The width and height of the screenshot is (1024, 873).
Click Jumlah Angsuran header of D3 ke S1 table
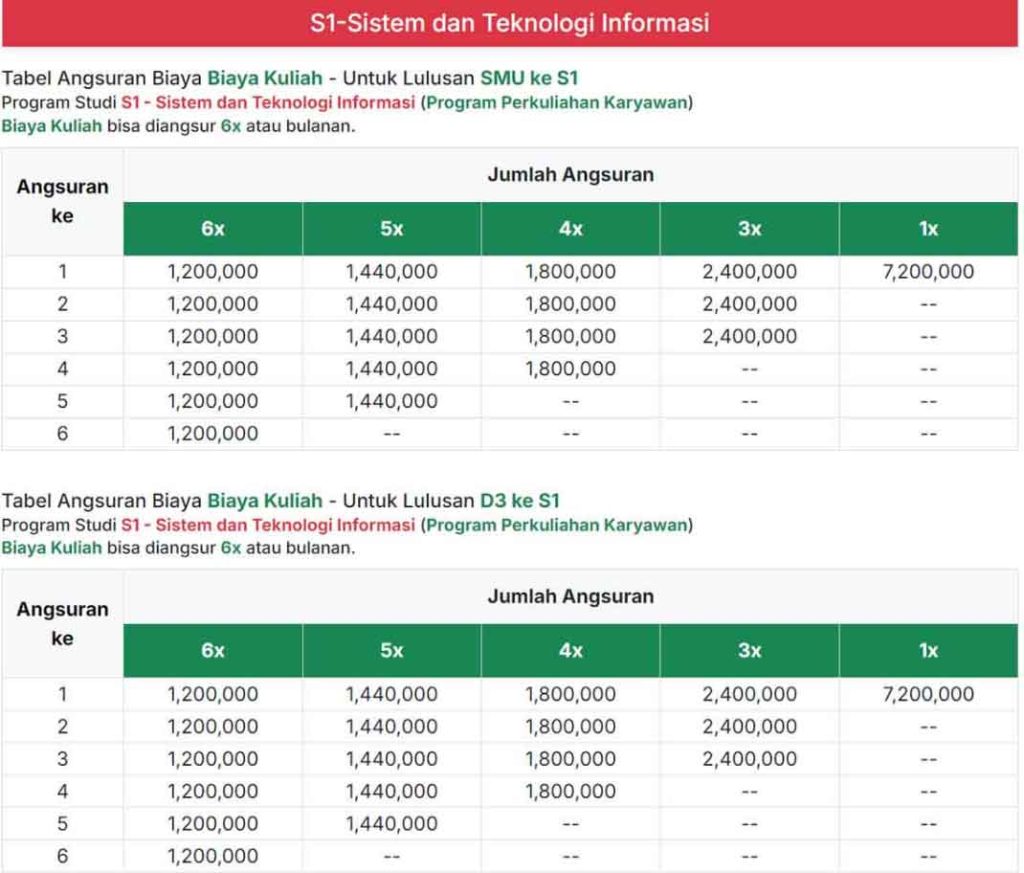571,597
